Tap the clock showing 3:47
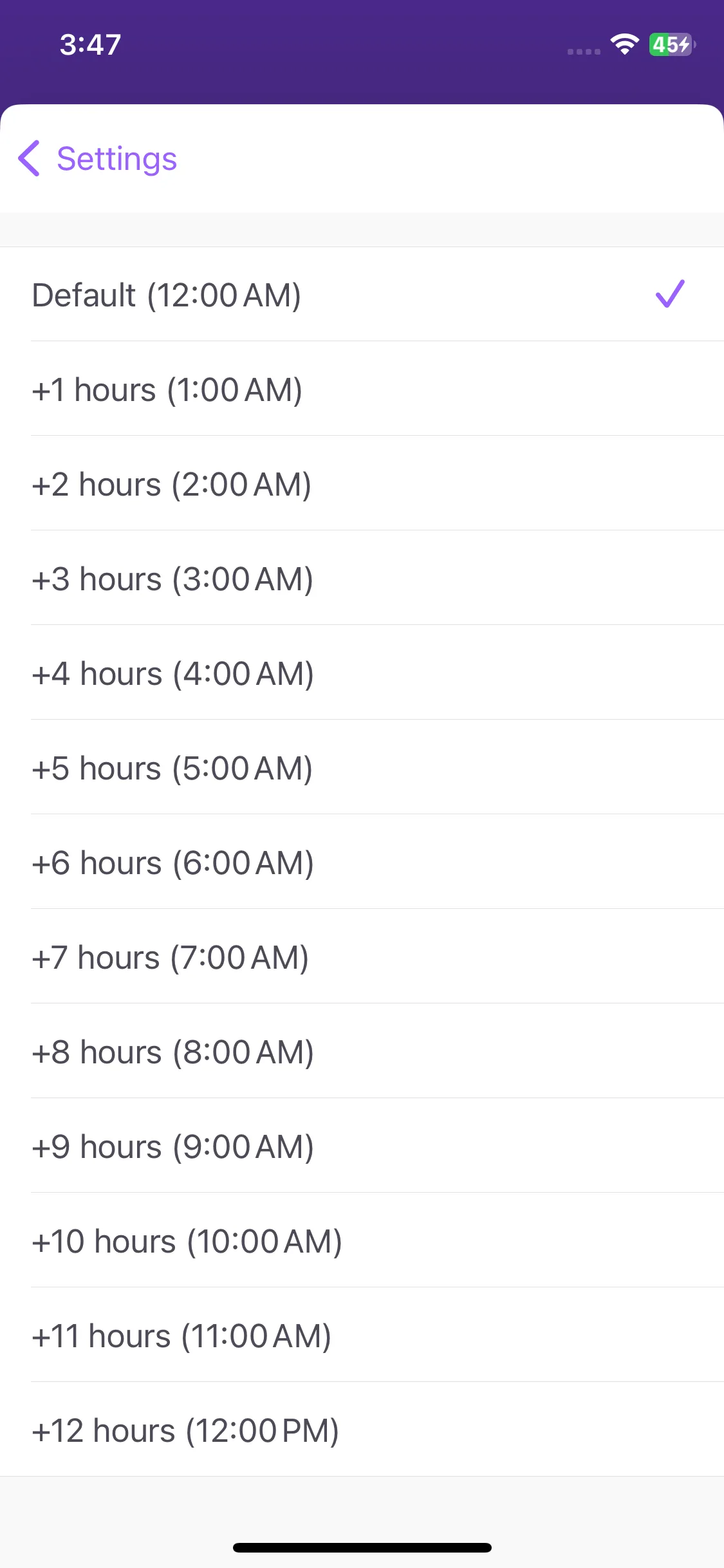724x1568 pixels. (x=91, y=45)
